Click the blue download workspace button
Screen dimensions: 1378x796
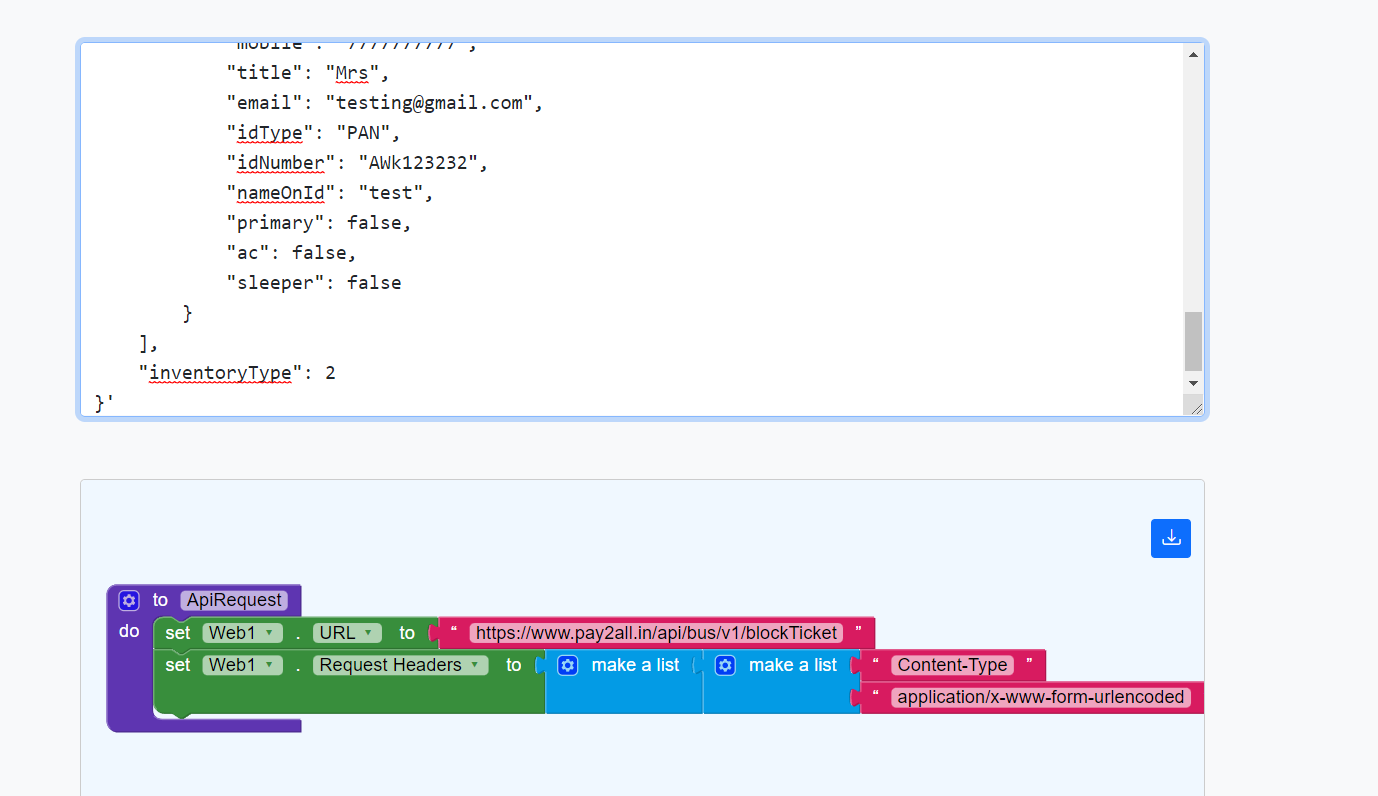[x=1170, y=538]
